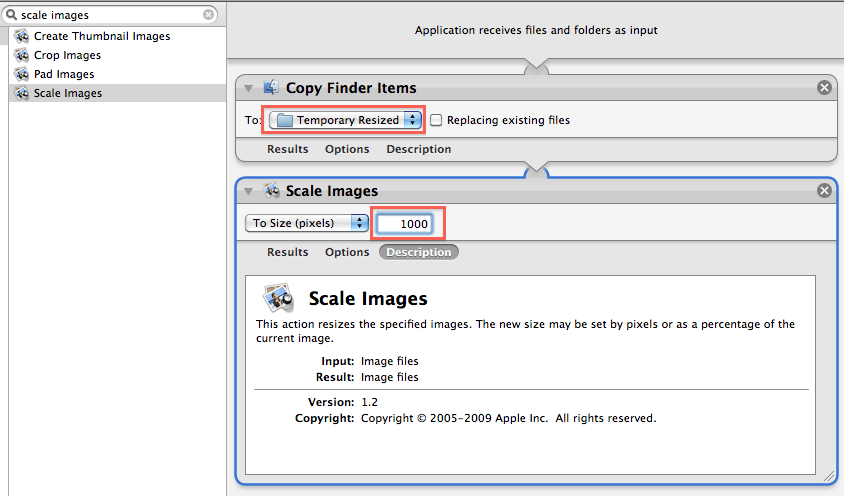Click the Copy Finder Items title
This screenshot has width=844, height=496.
coord(351,88)
